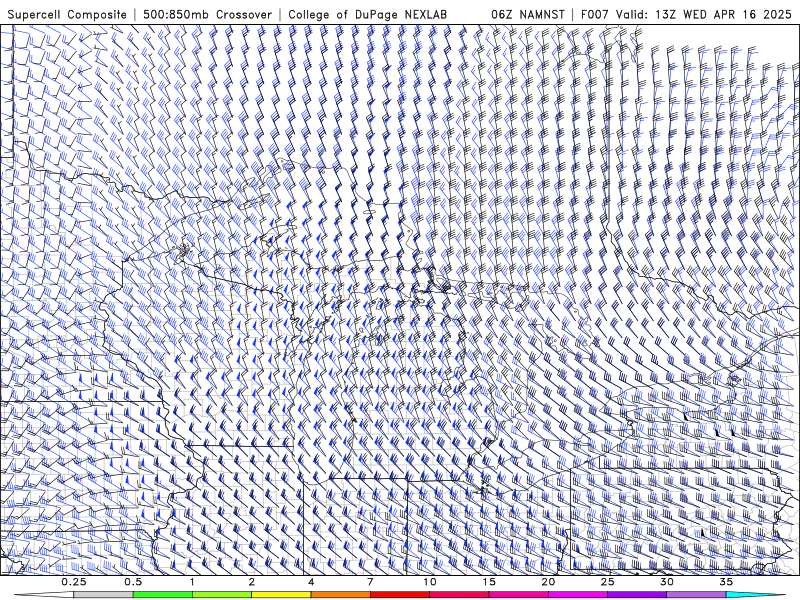Select the lavender 30–35 color bar segment
This screenshot has height=600, width=800.
(x=696, y=594)
